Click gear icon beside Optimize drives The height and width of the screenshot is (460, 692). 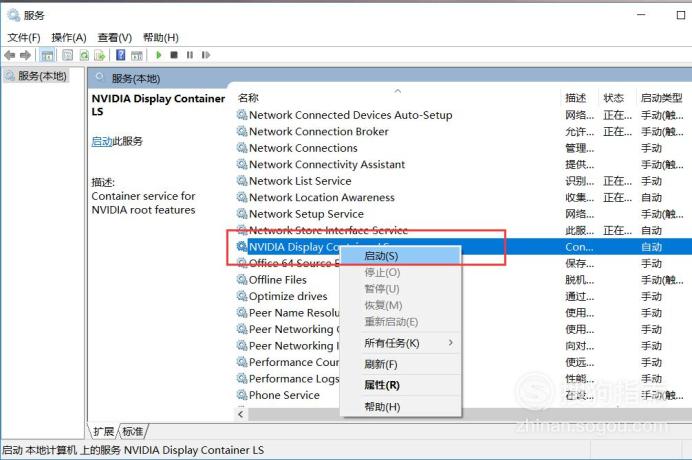tap(242, 296)
